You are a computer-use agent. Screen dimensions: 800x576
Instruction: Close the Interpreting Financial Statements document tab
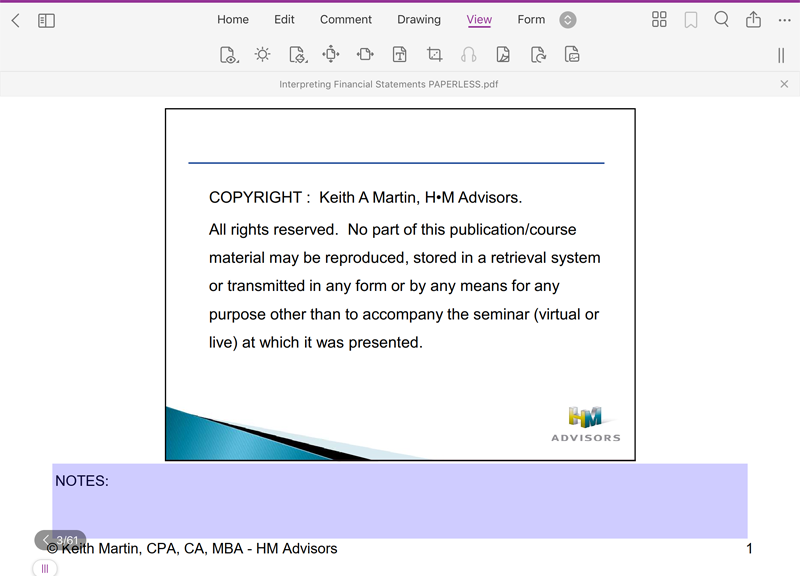point(784,84)
